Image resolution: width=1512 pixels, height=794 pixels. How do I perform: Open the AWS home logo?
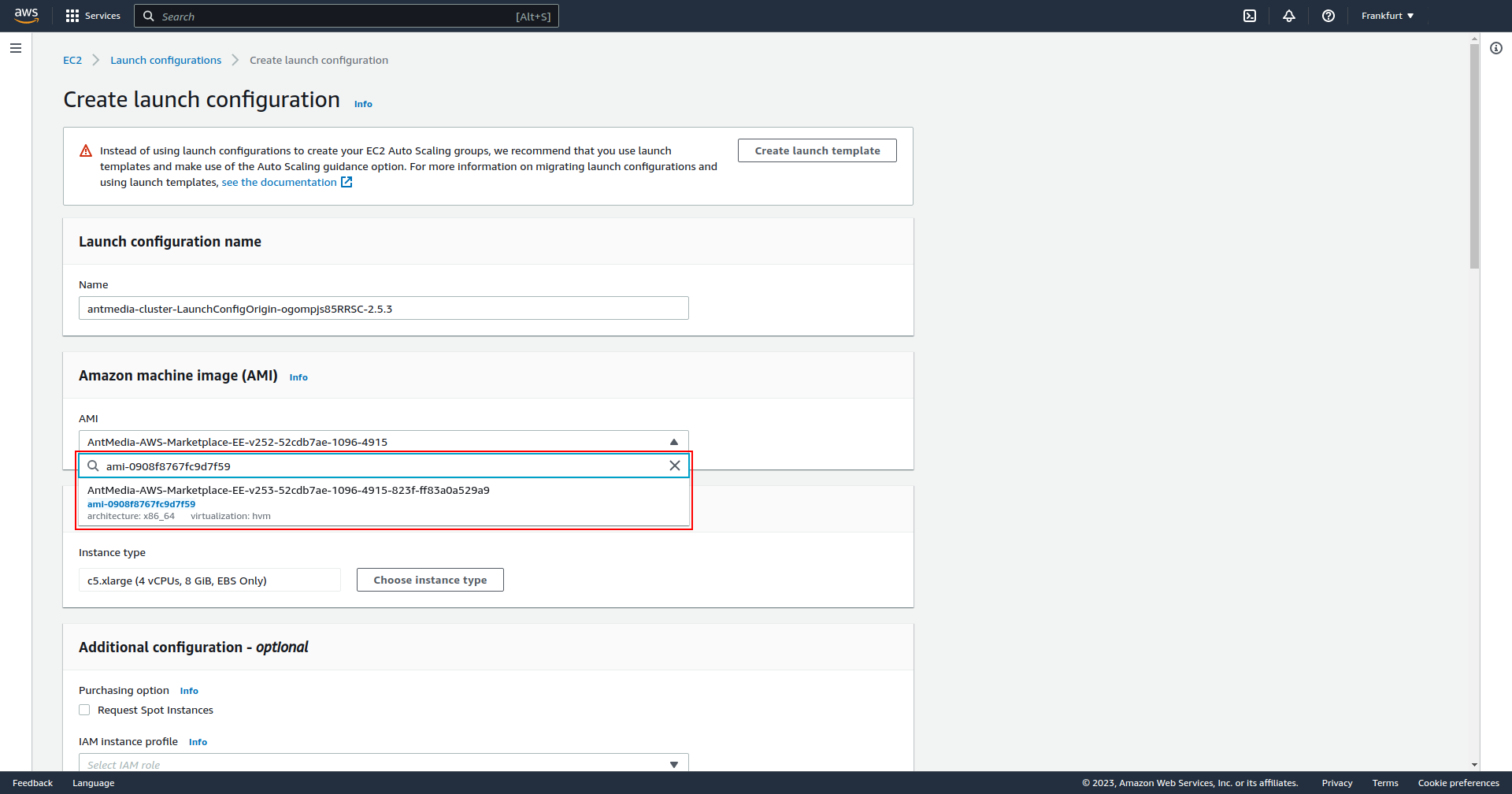[x=27, y=16]
